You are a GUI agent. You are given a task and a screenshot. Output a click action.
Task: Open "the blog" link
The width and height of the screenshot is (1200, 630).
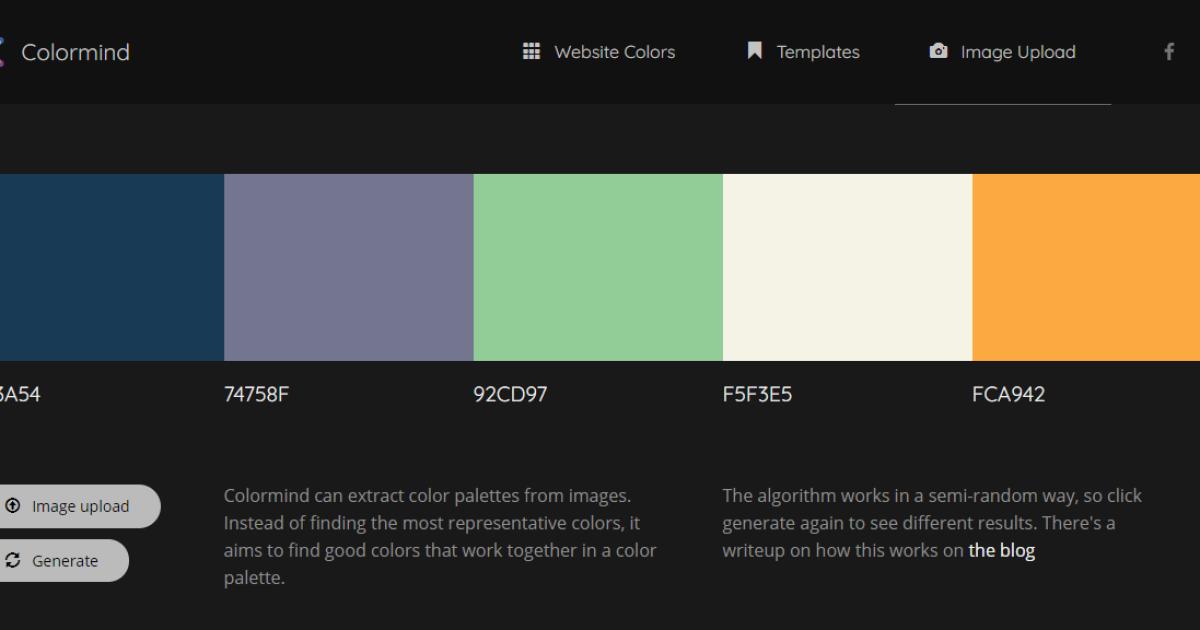(x=1001, y=550)
